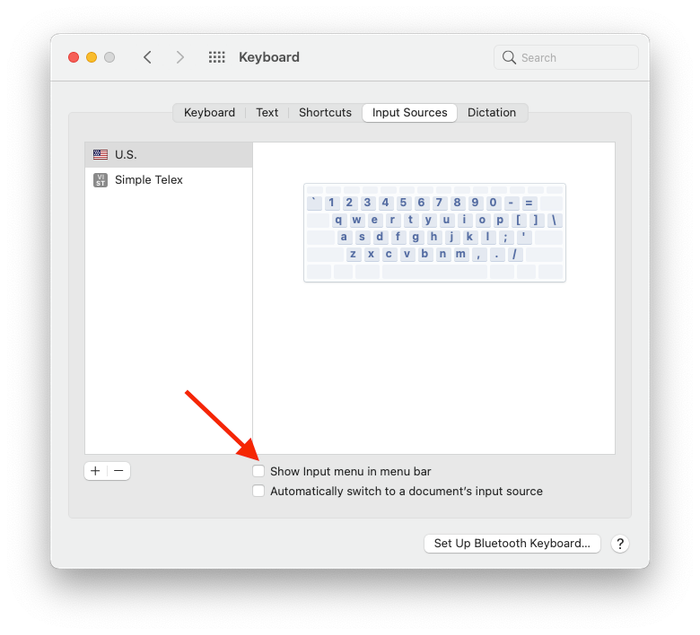Enable Show Input menu in menu bar

click(258, 471)
